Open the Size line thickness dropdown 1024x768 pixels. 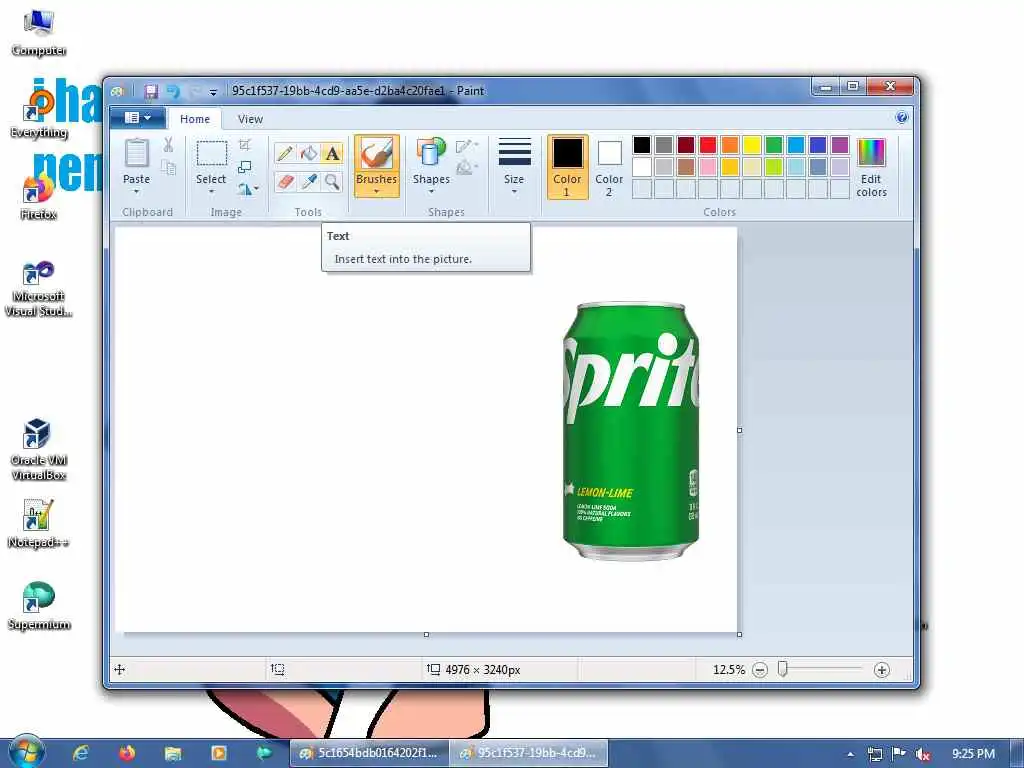point(514,166)
